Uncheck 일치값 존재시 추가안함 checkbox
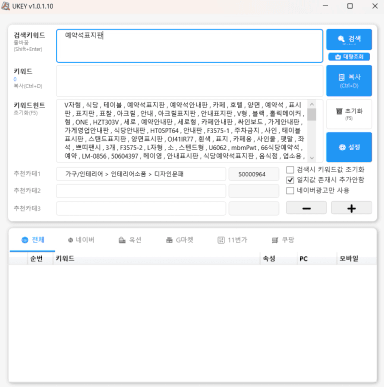The image size is (384, 387). click(290, 180)
